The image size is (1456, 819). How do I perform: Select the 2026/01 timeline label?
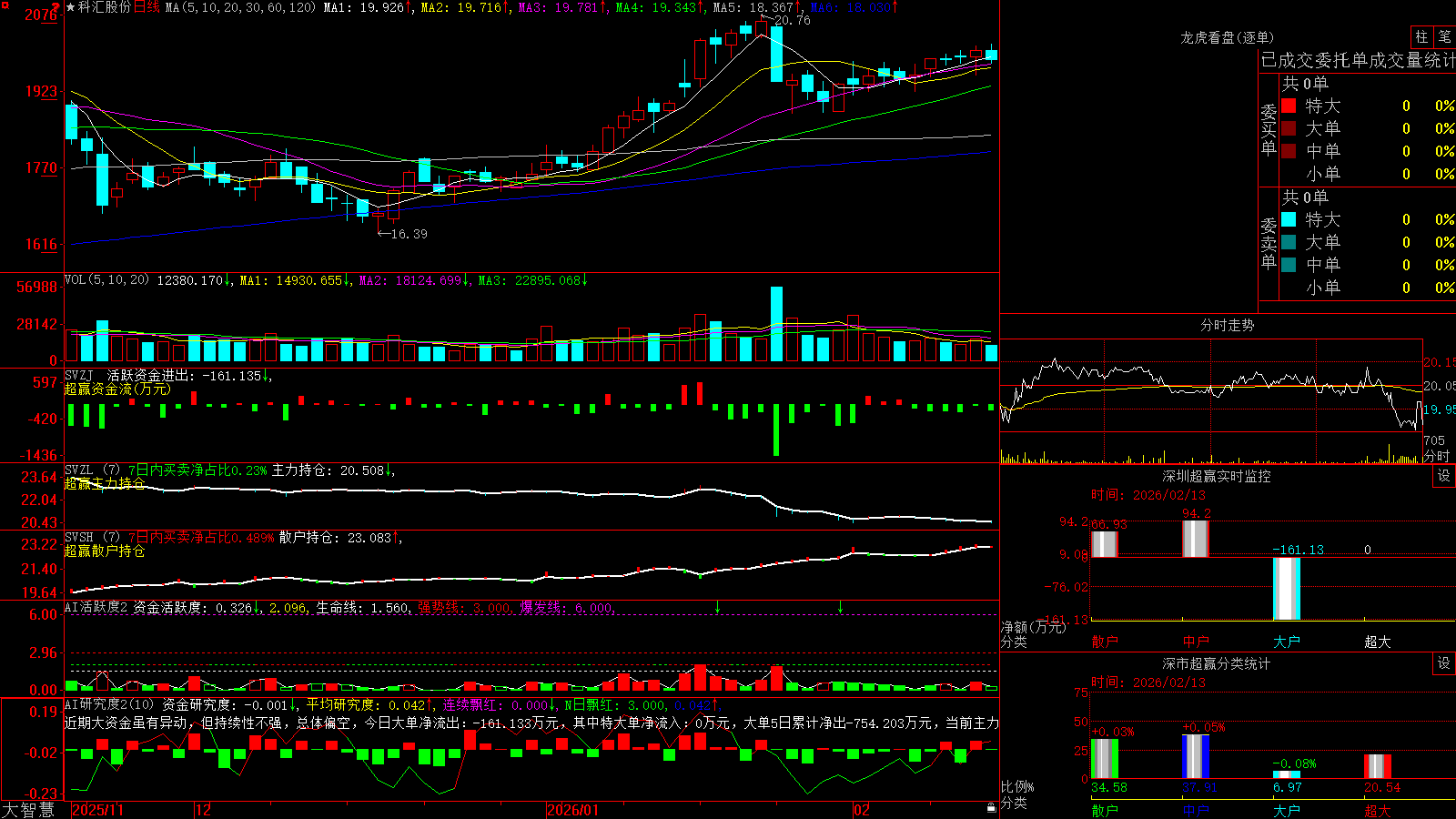coord(573,810)
